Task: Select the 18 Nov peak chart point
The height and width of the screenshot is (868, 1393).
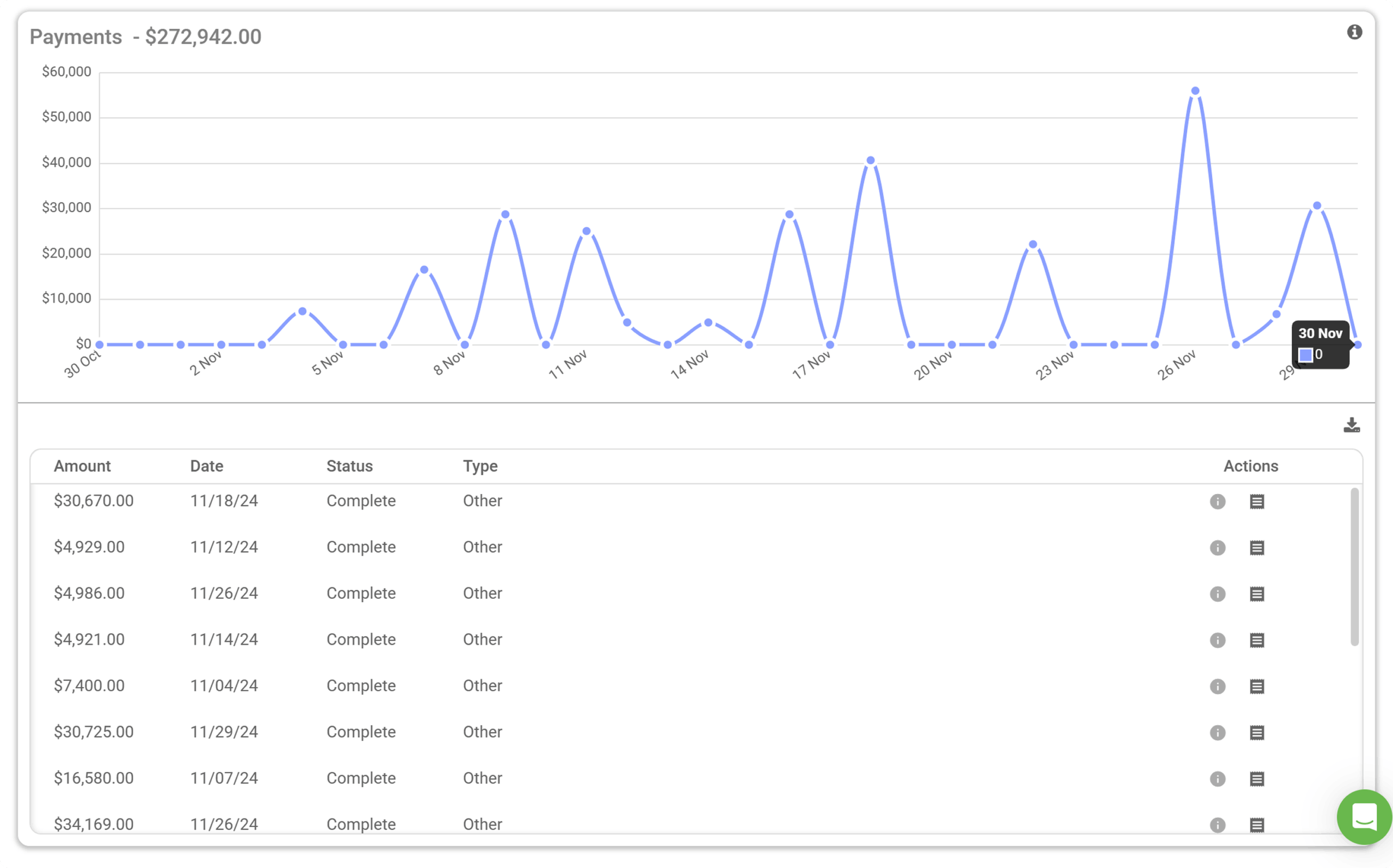Action: (871, 160)
